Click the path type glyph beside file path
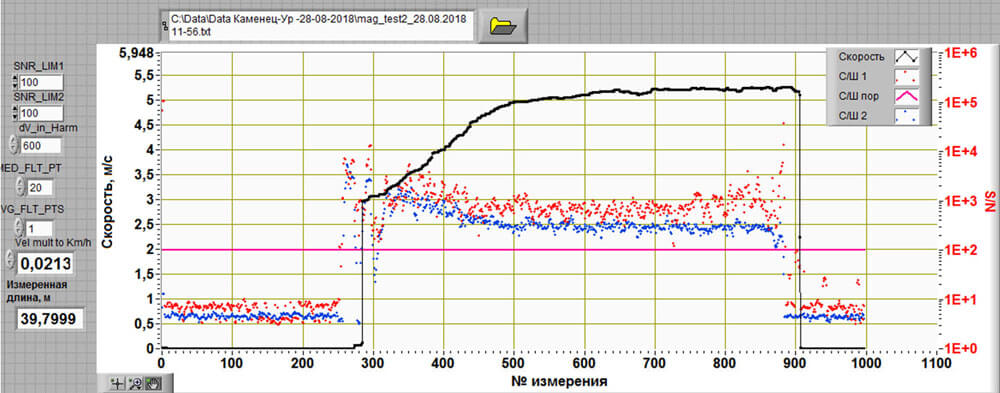This screenshot has width=1000, height=393. (x=165, y=26)
